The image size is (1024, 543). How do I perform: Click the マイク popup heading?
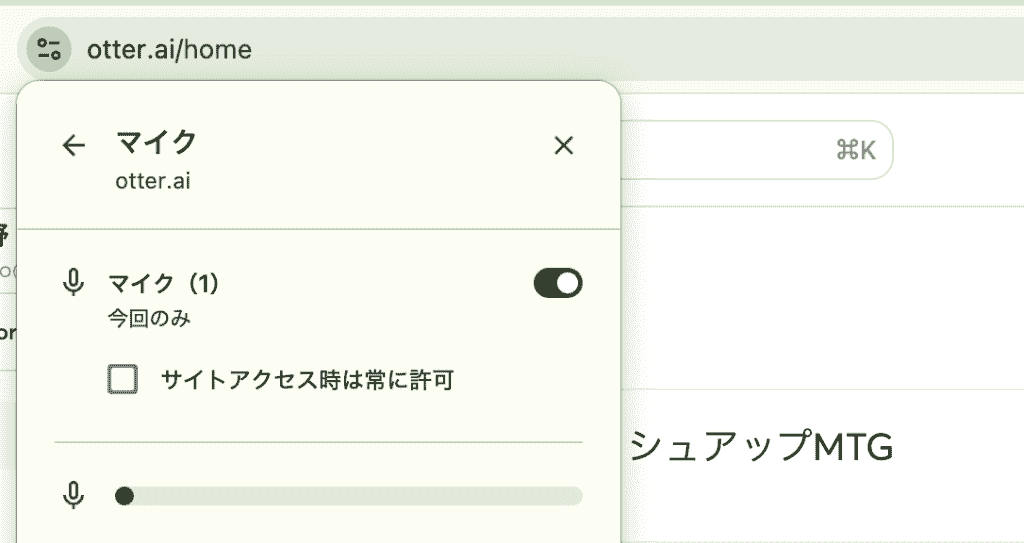pyautogui.click(x=157, y=142)
